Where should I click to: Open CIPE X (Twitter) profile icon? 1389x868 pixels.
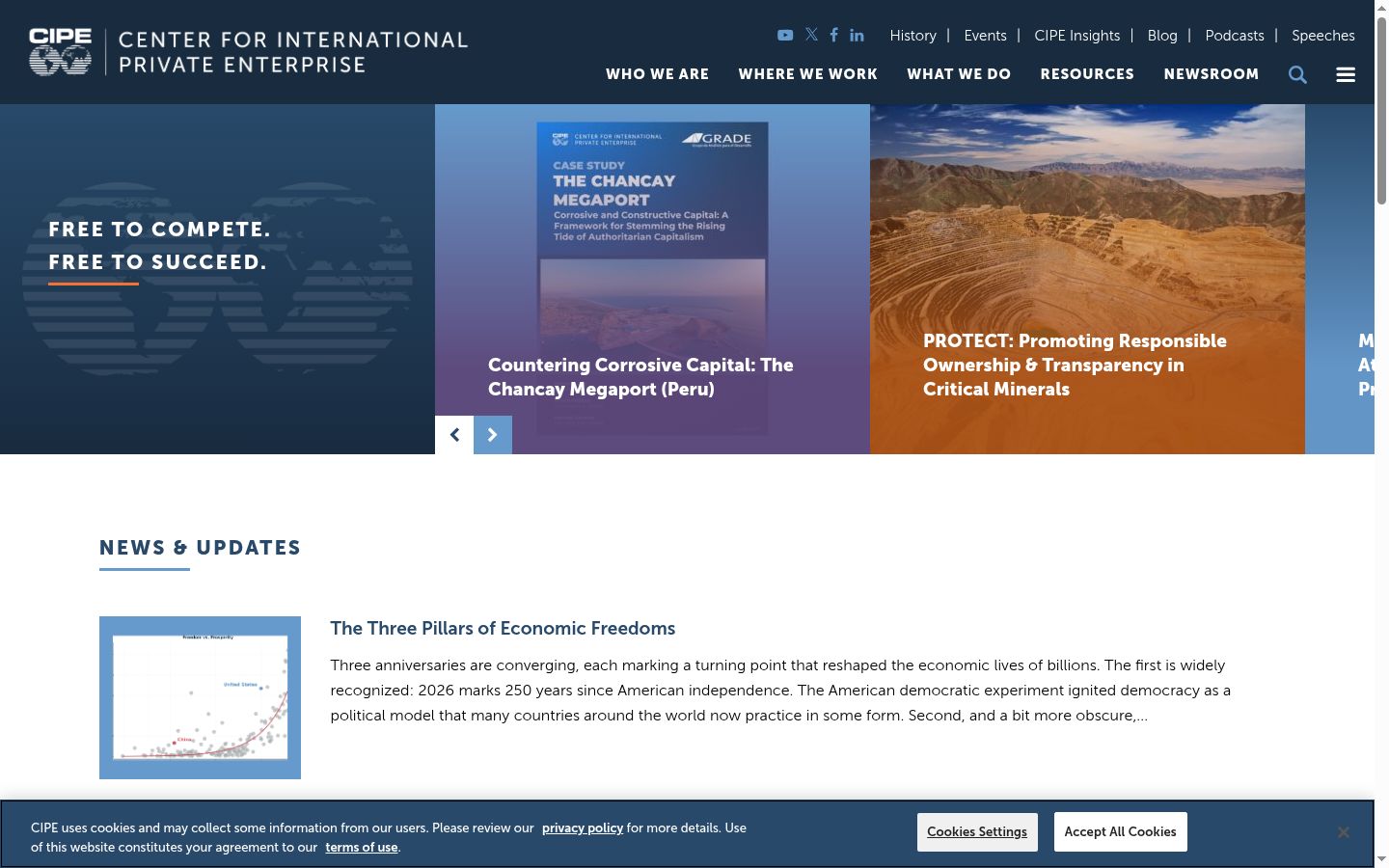click(x=811, y=35)
